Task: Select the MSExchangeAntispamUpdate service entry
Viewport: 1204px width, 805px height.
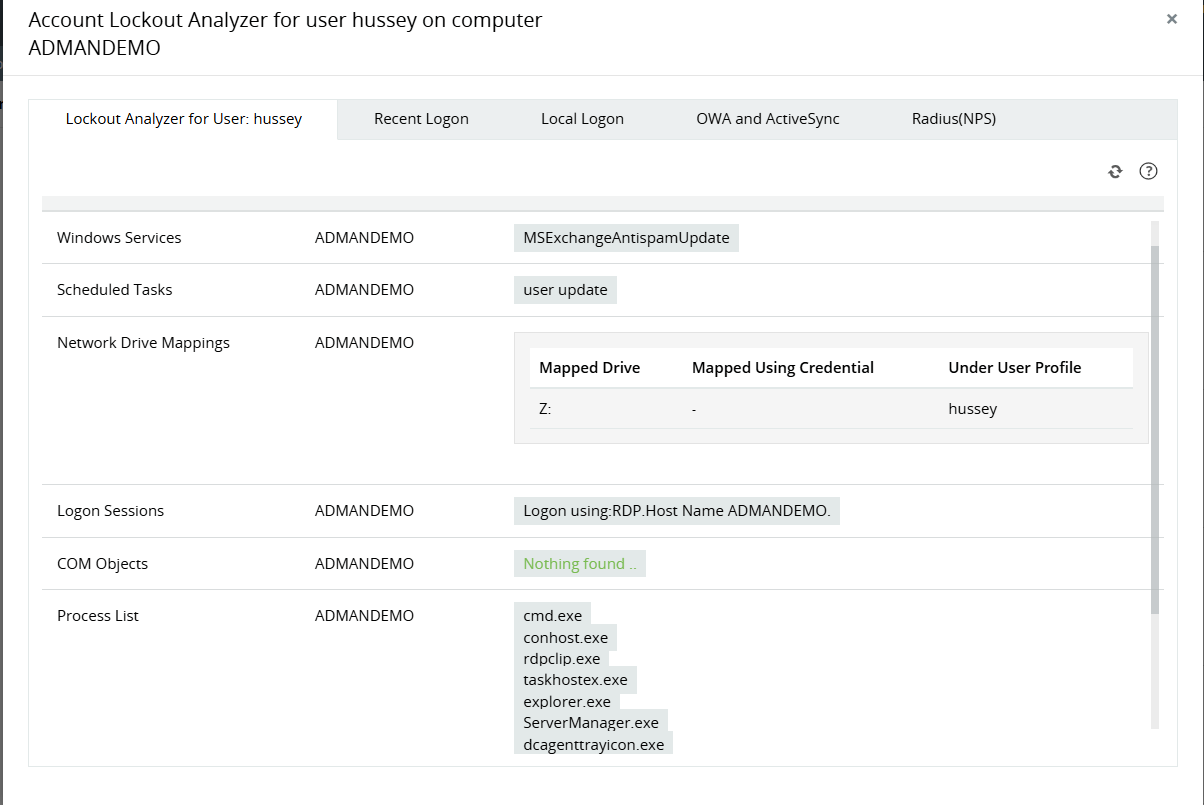Action: pos(626,237)
